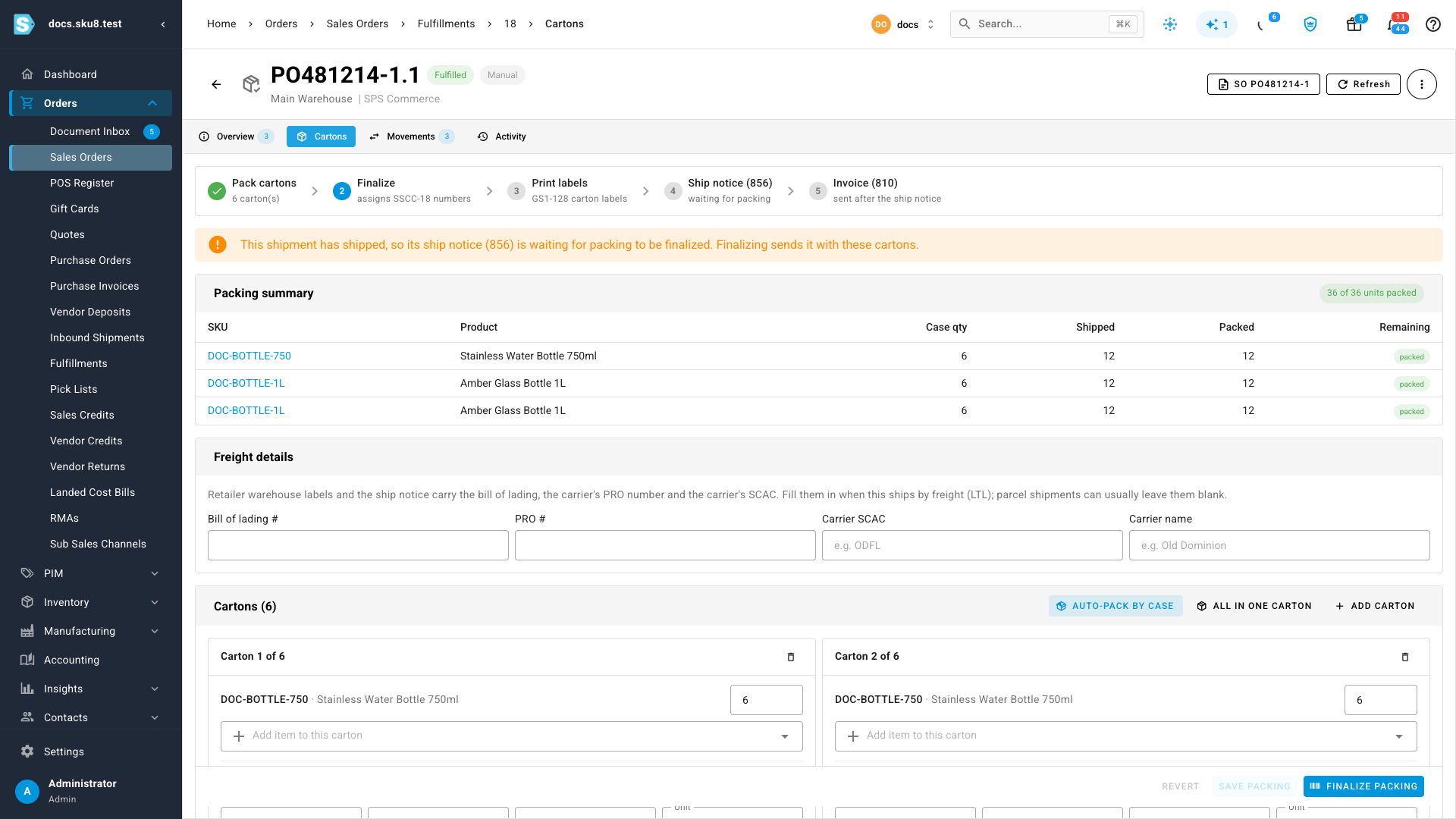
Task: Open the three-dot more options menu
Action: point(1421,84)
